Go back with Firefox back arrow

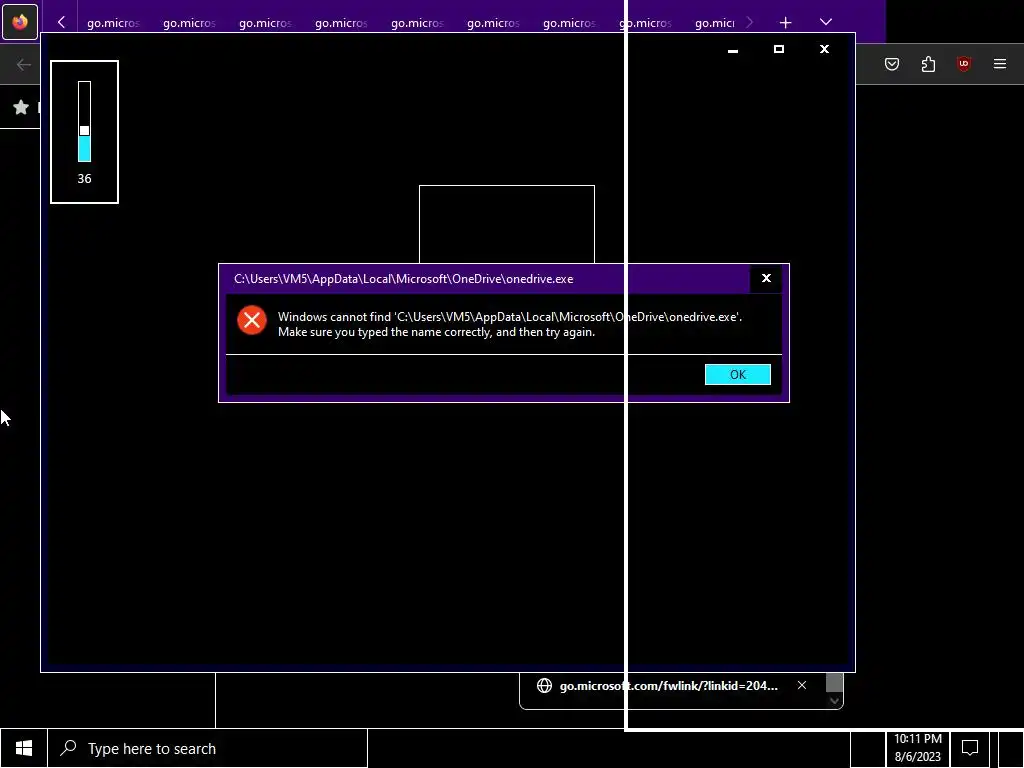point(24,64)
